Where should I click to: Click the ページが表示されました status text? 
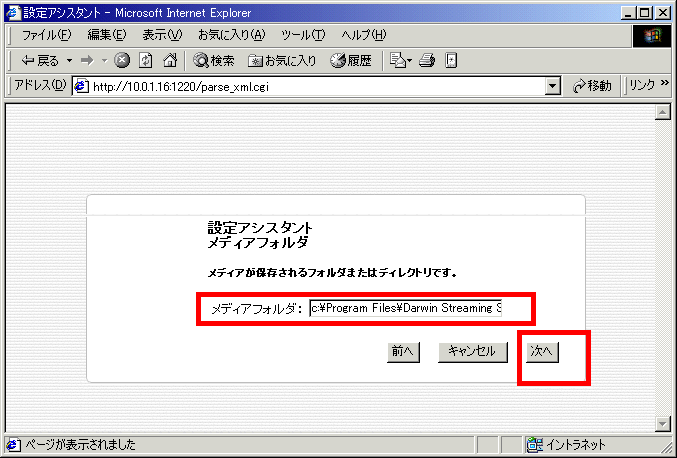[x=80, y=444]
